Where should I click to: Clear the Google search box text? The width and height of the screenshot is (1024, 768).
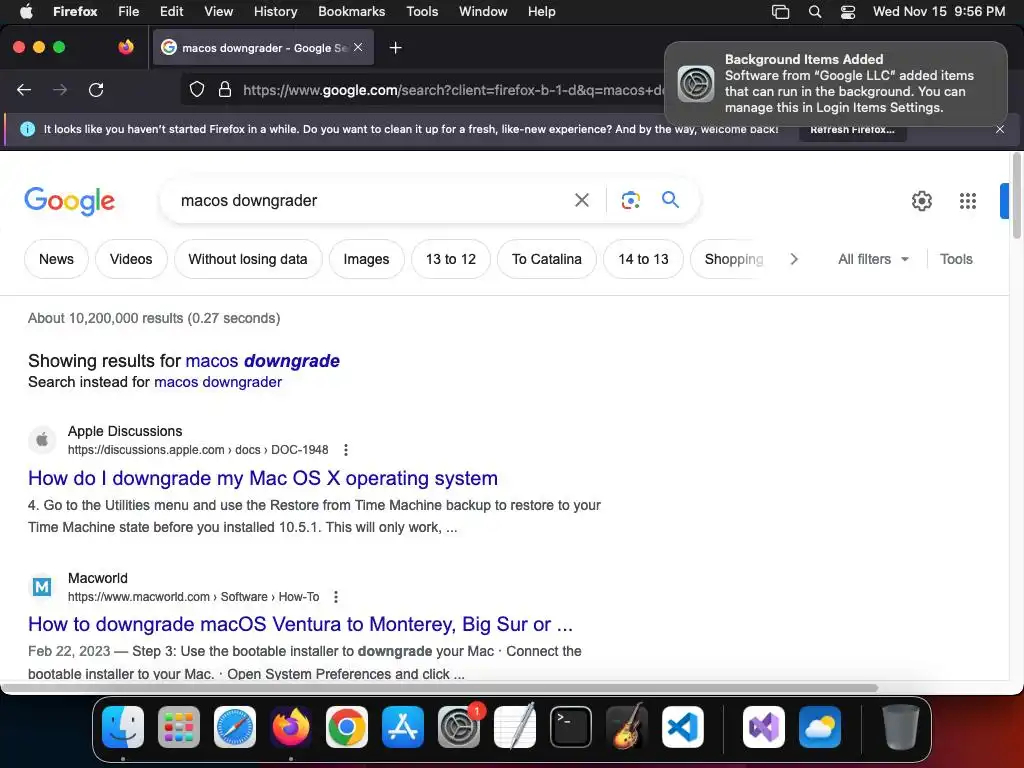(581, 200)
